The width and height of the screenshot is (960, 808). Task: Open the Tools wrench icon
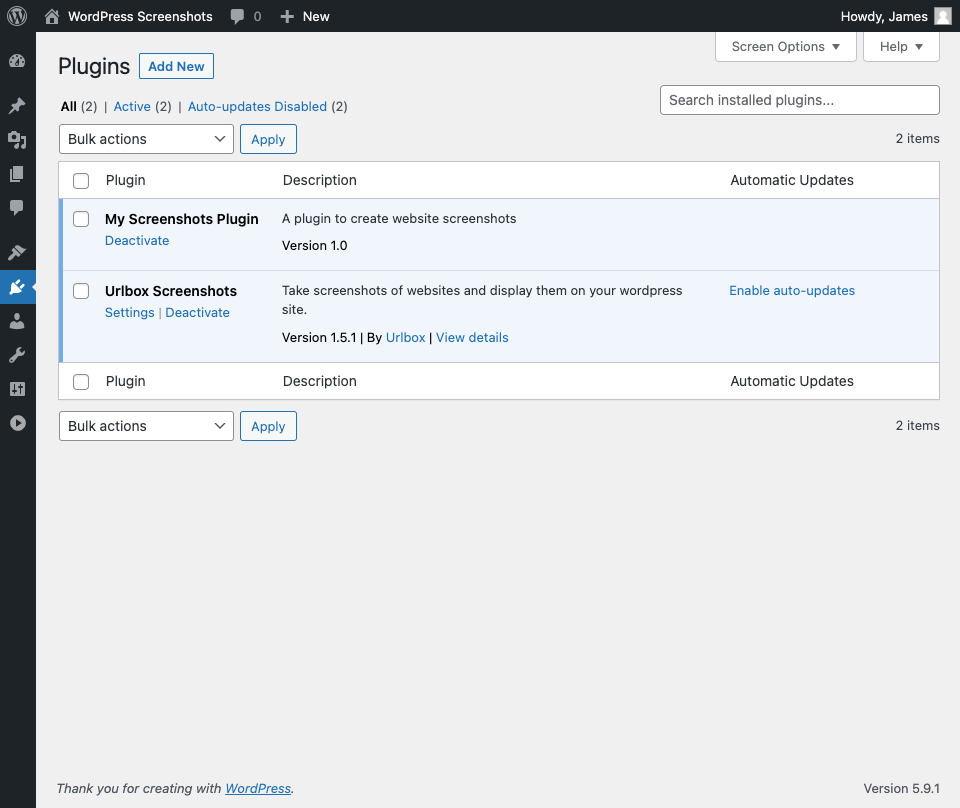[17, 354]
